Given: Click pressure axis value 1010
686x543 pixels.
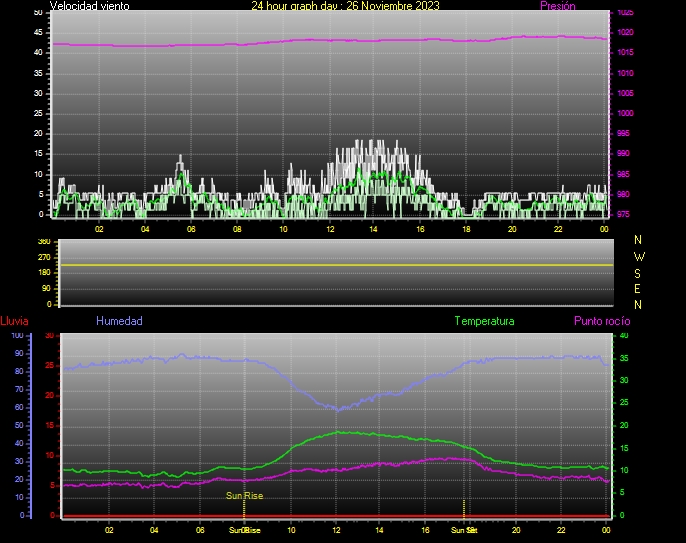Looking at the screenshot, I should coord(625,73).
